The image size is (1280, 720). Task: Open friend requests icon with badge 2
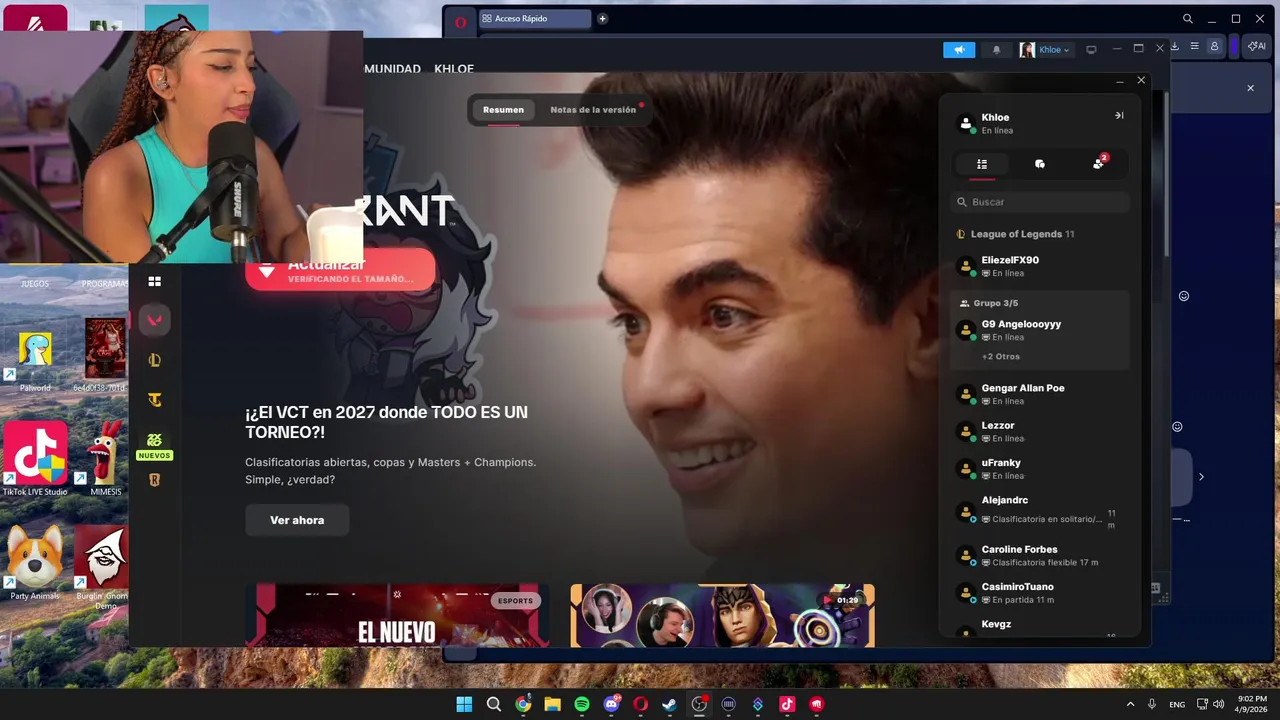click(1099, 163)
